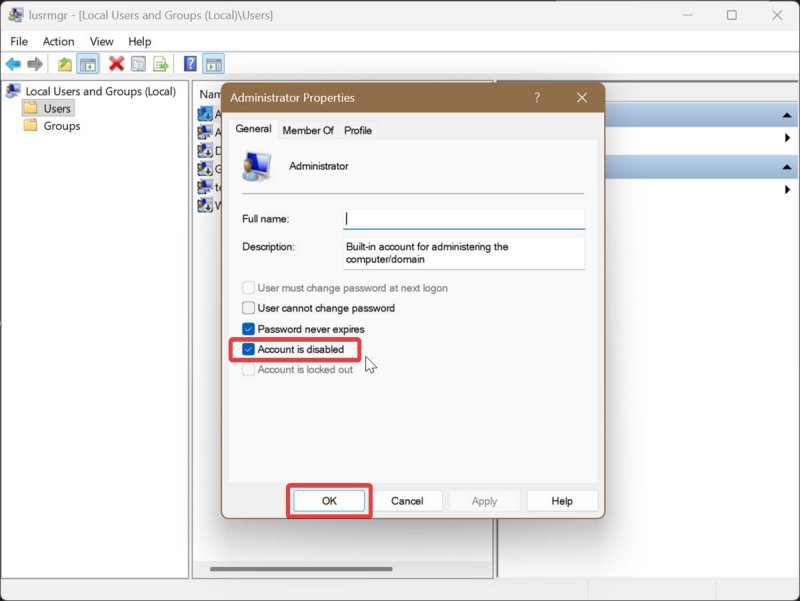Collapse the lower Actions pane section arrow

(787, 167)
